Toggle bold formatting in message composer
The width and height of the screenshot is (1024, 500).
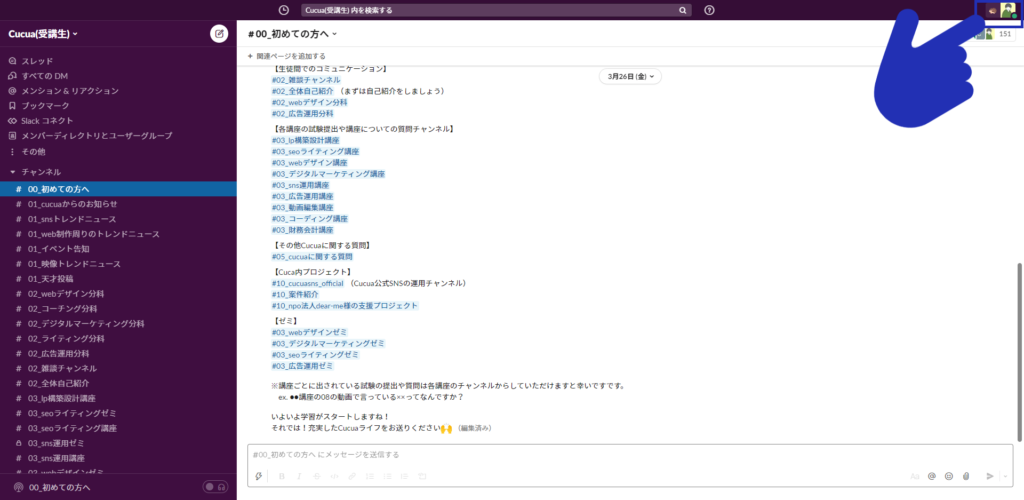point(281,476)
